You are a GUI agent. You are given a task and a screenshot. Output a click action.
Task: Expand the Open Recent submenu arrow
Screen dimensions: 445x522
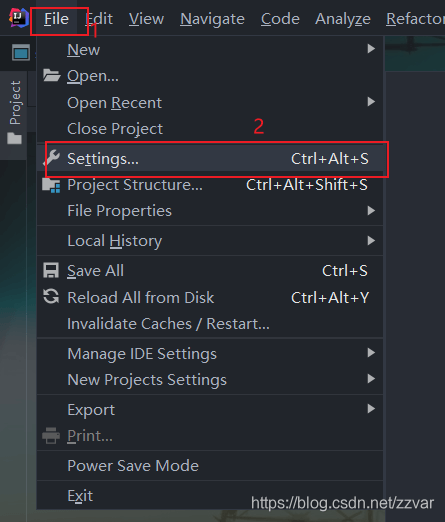tap(371, 102)
